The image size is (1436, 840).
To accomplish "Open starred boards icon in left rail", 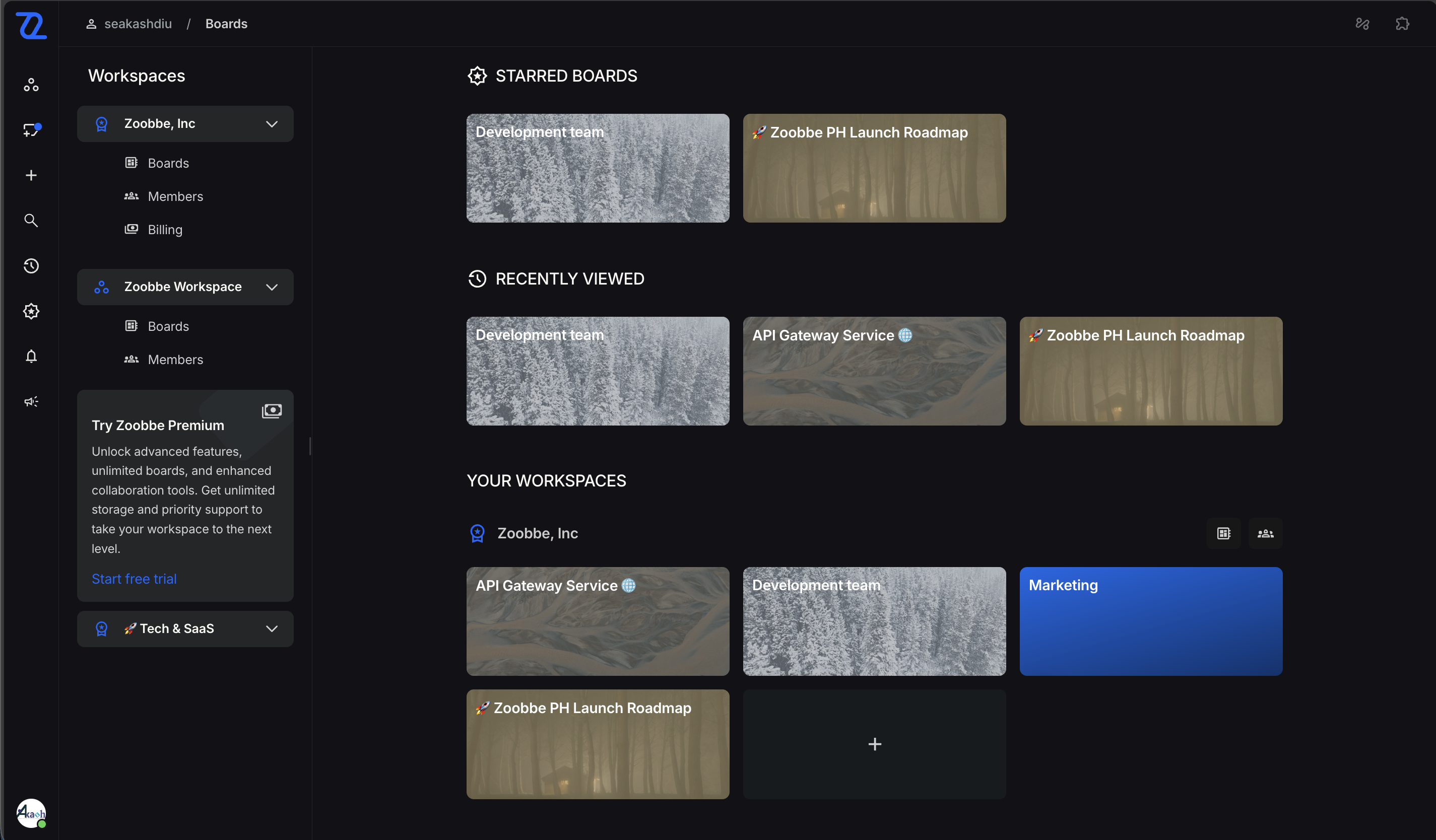I will point(31,311).
